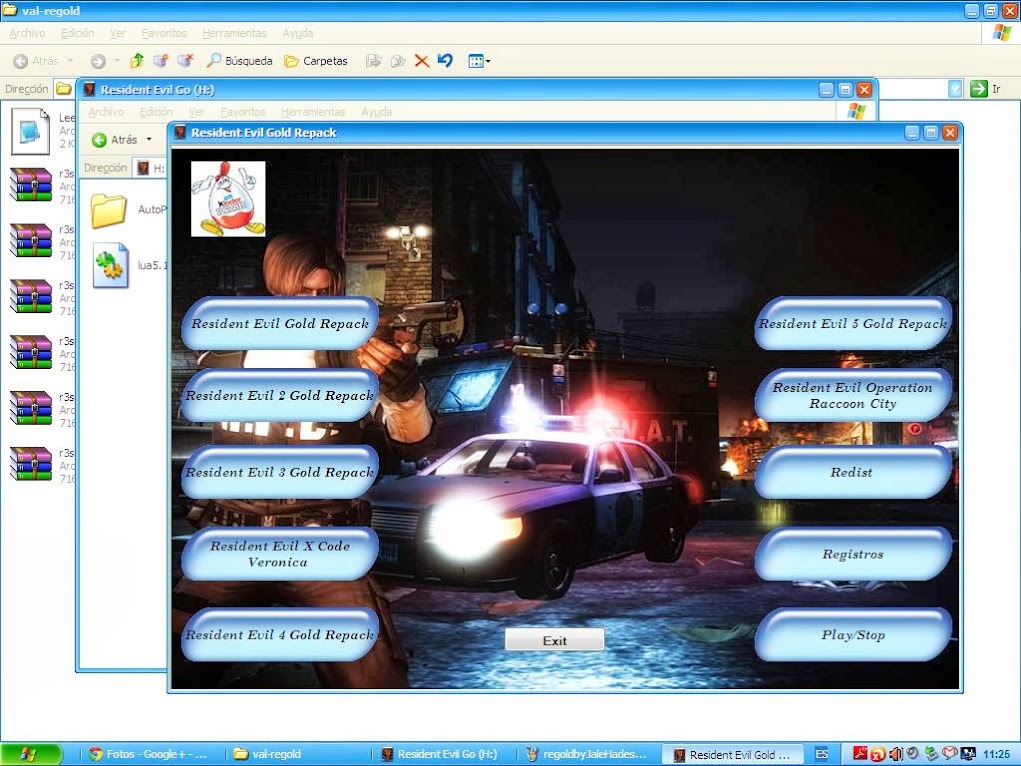Open the Registros option
This screenshot has height=766, width=1021.
(x=853, y=554)
